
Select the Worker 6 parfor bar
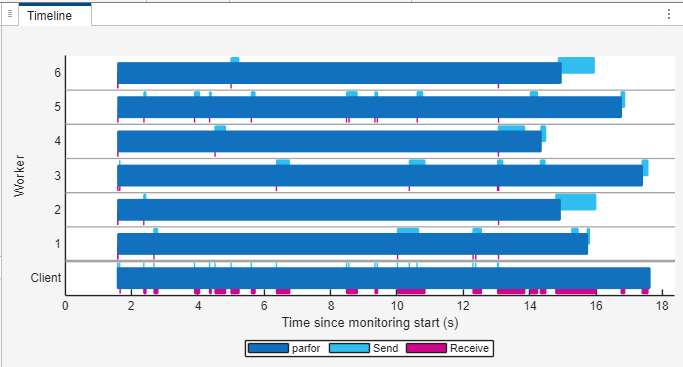pos(339,73)
